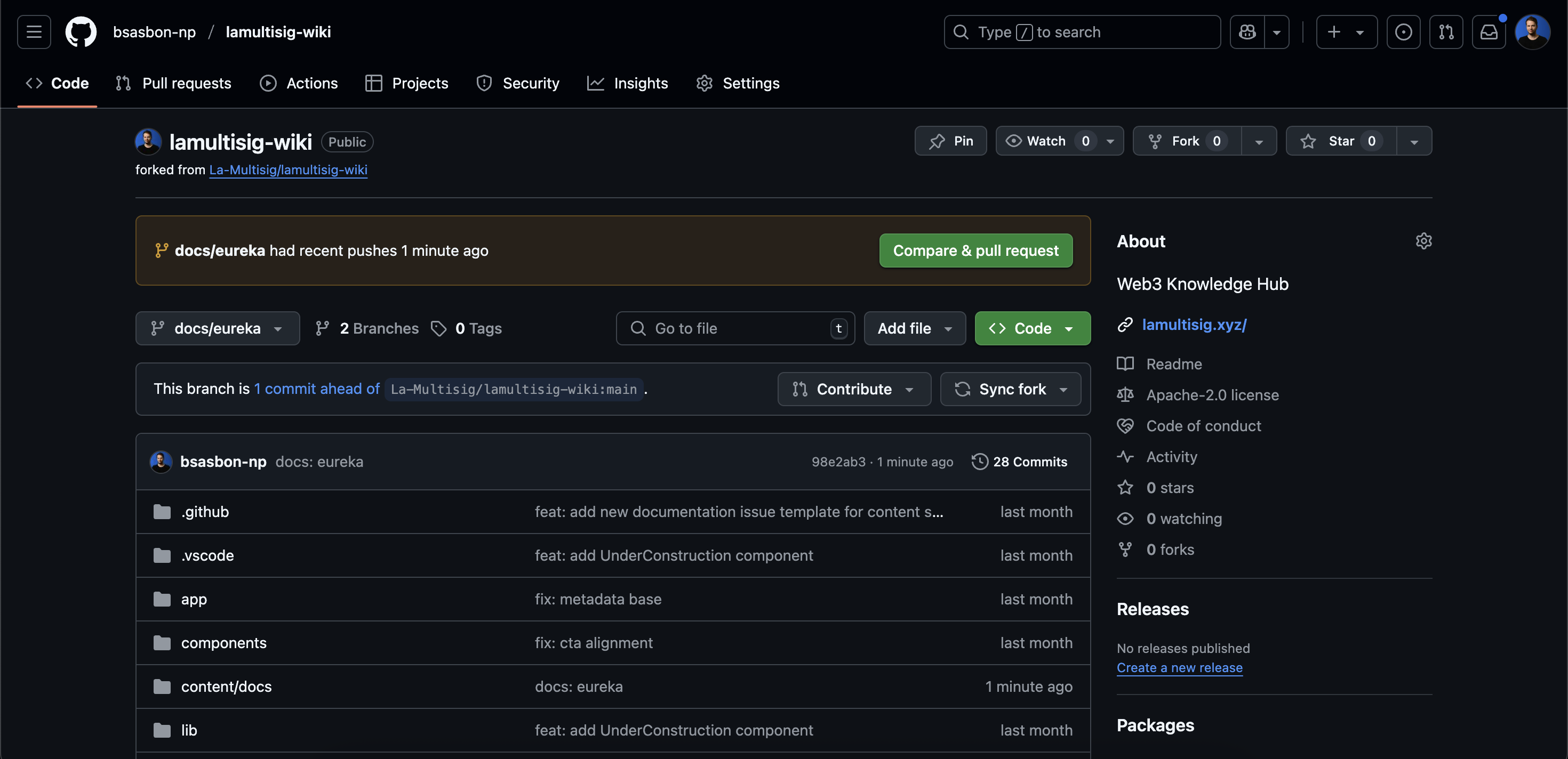Open the Insights tab
The image size is (1568, 759).
628,83
